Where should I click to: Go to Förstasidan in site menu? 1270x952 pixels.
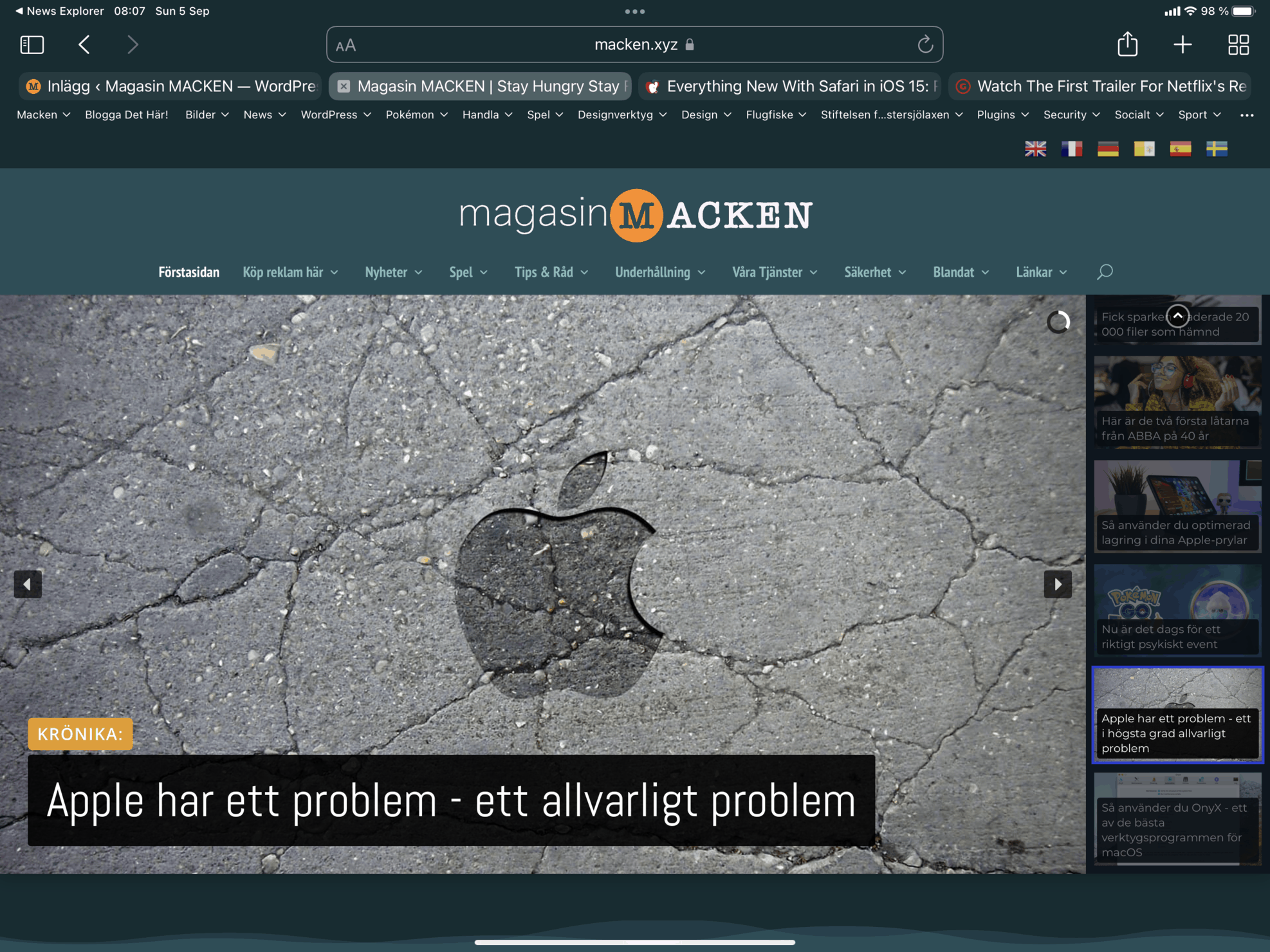point(189,272)
